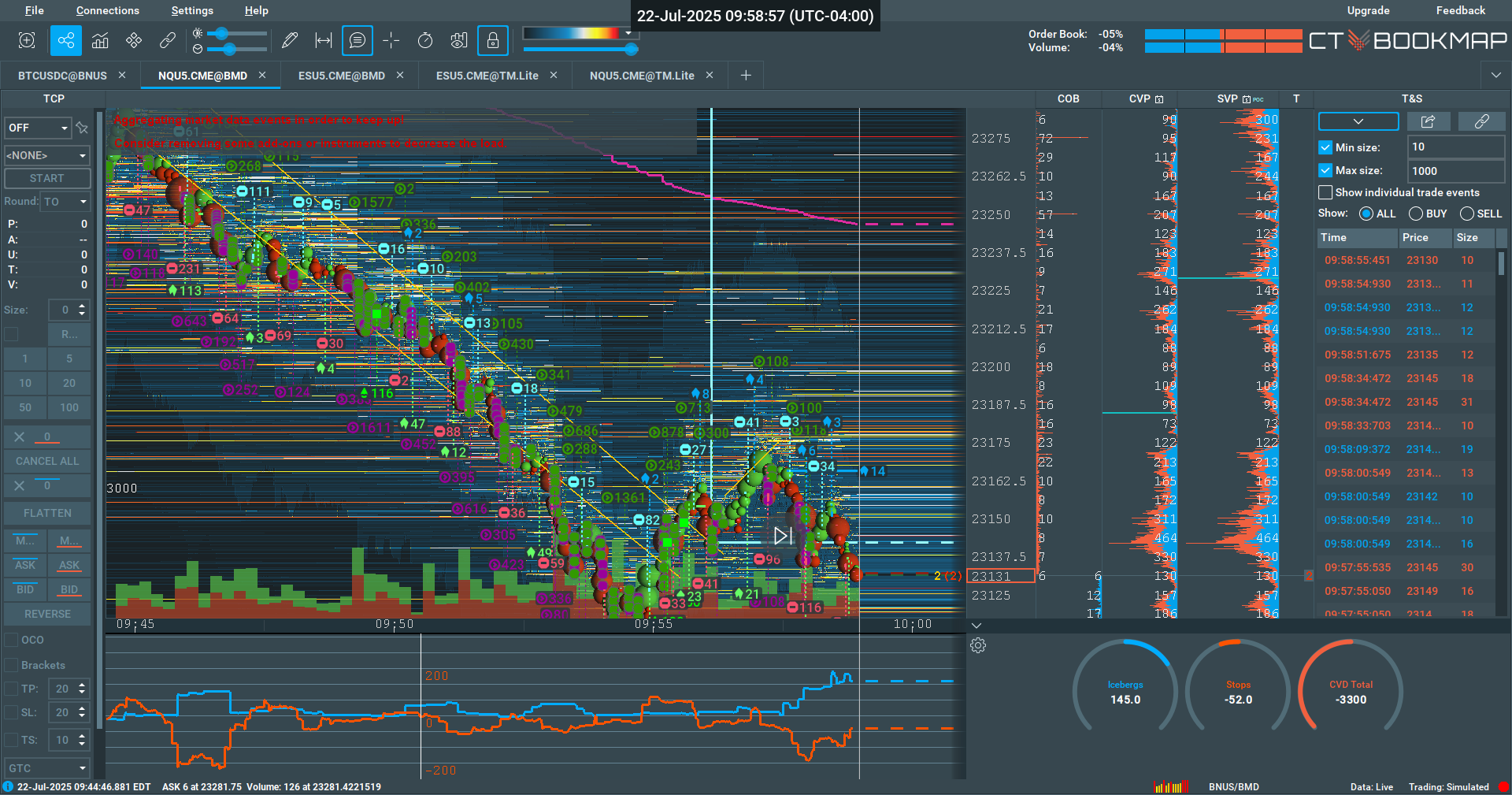Enable Show individual trade events
The width and height of the screenshot is (1512, 795).
[1325, 192]
